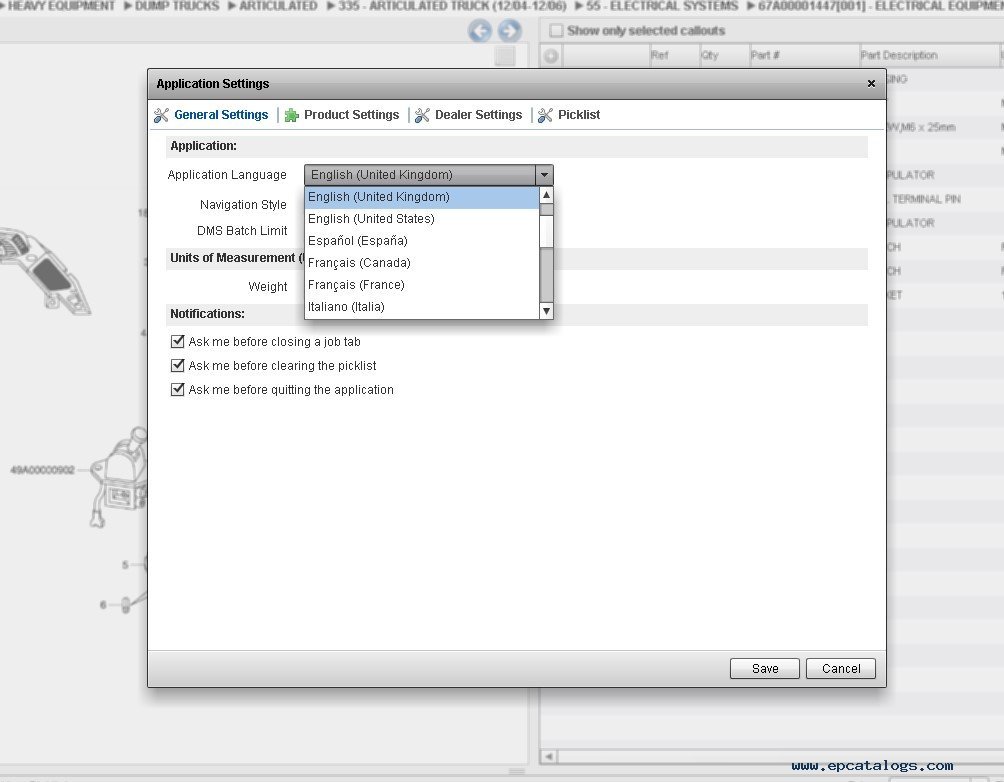1004x782 pixels.
Task: Click the back navigation arrow icon
Action: pos(480,31)
